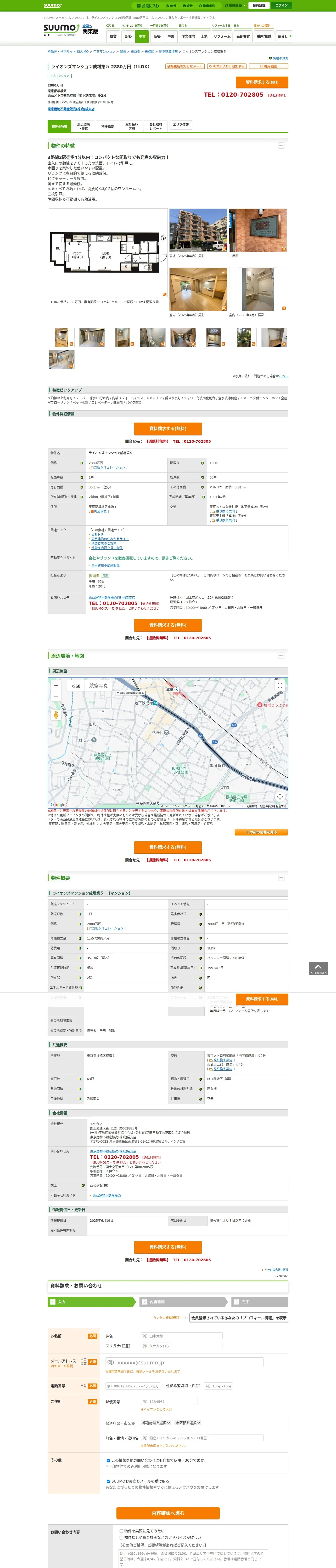Zoom in on the map
Image resolution: width=336 pixels, height=1568 pixels.
56,685
